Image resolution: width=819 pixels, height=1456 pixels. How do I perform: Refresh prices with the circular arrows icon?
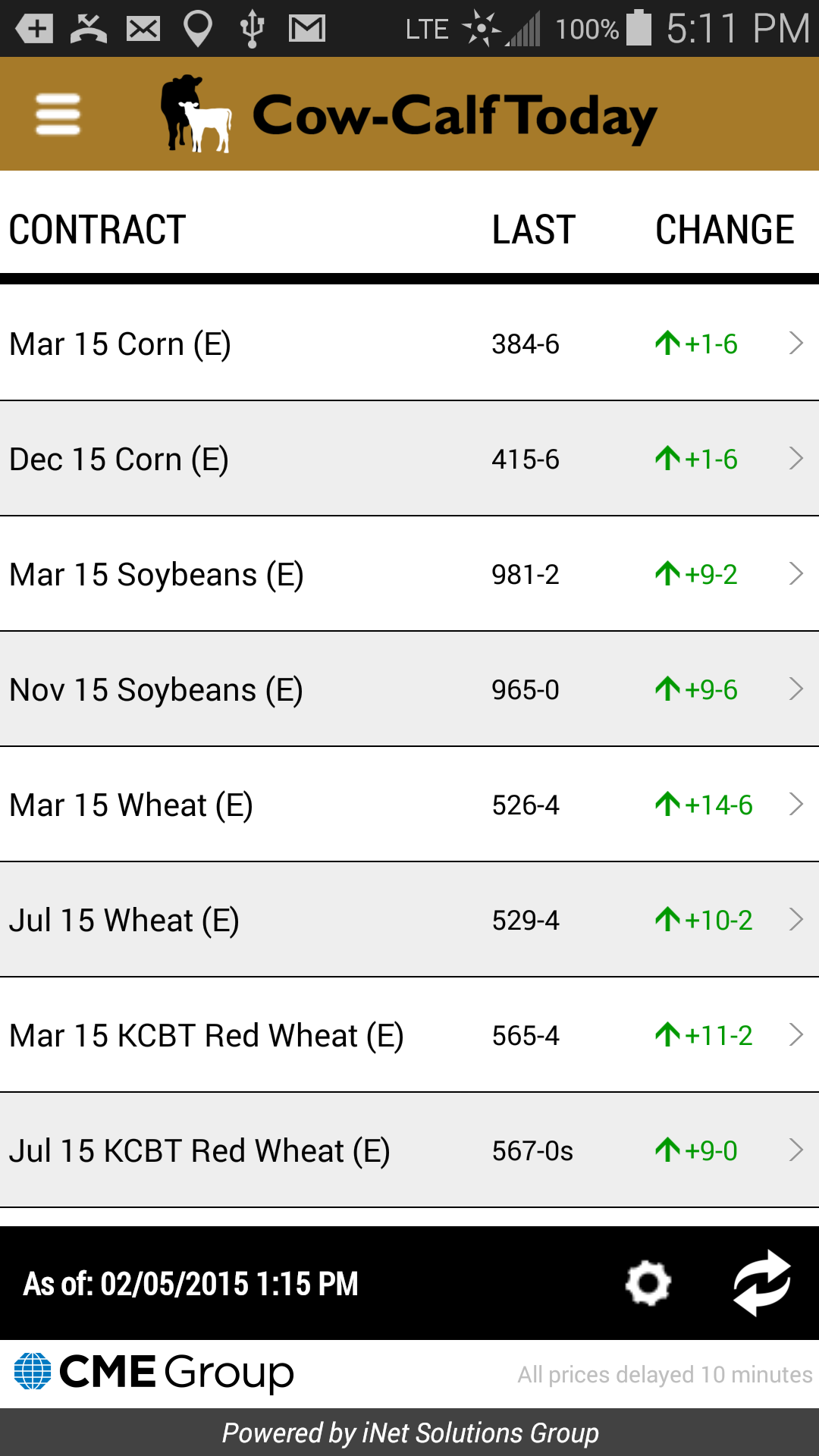pos(762,1283)
